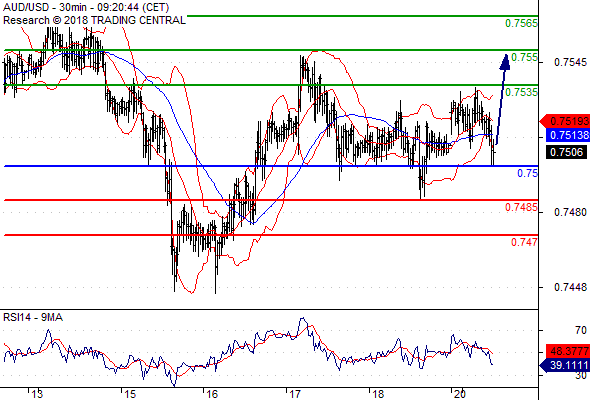The image size is (590, 400).
Task: Click the RSI 30 level label
Action: [581, 375]
